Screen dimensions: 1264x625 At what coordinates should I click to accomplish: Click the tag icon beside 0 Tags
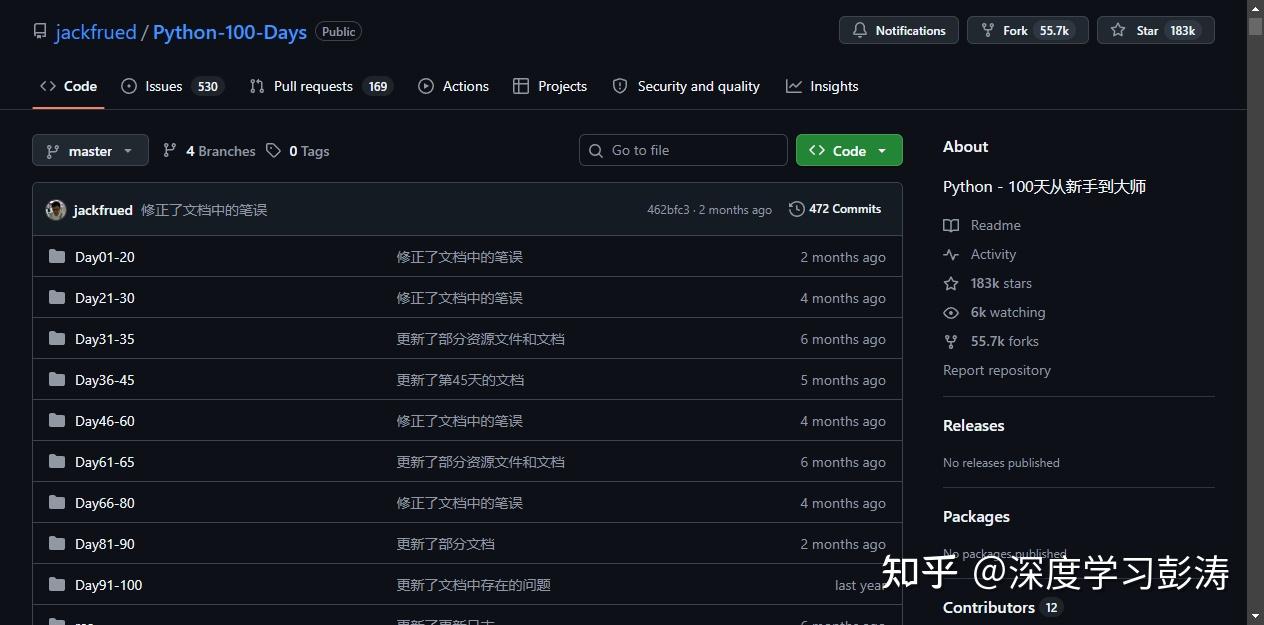point(273,151)
